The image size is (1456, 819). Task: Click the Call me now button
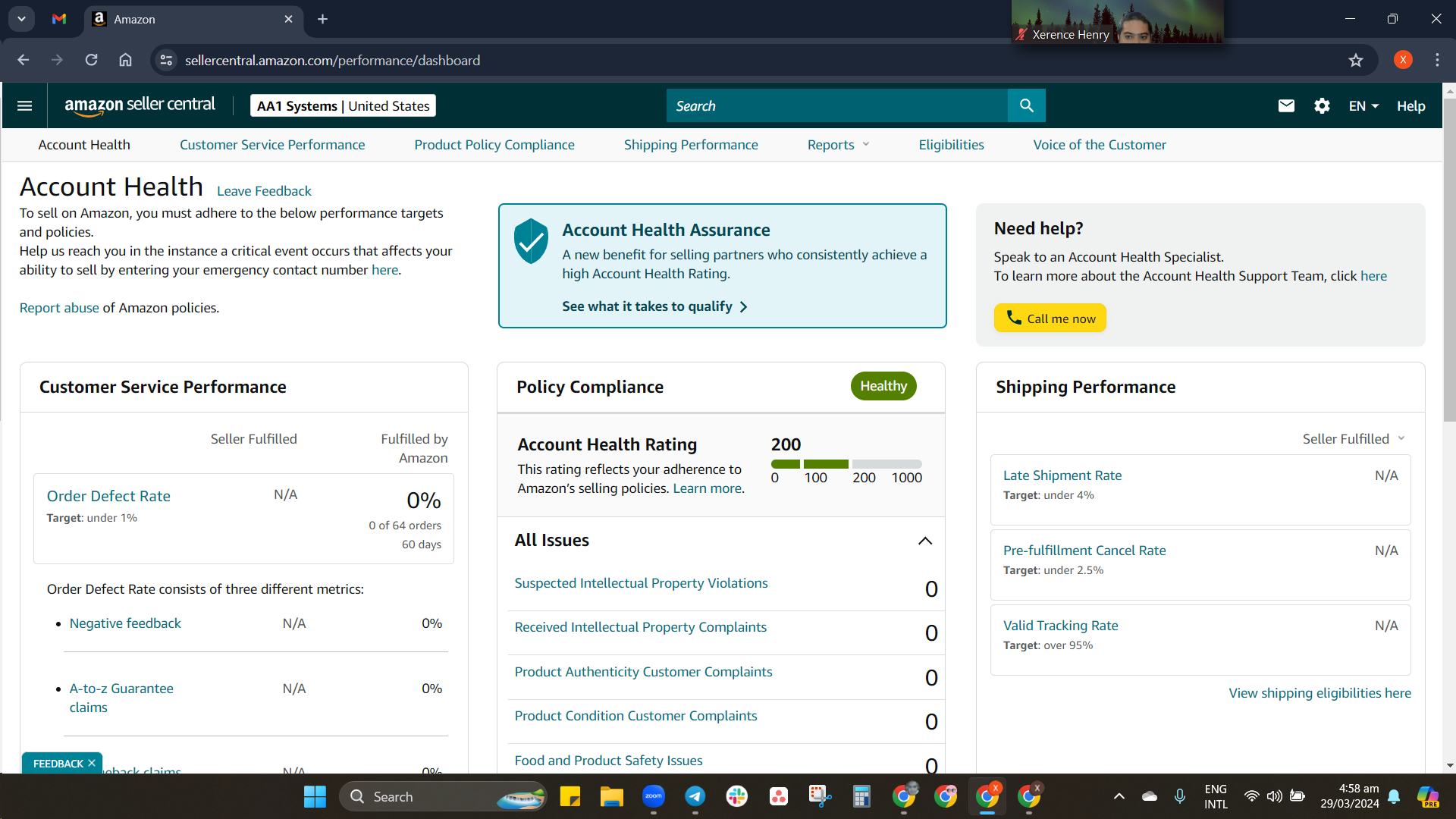(1050, 318)
